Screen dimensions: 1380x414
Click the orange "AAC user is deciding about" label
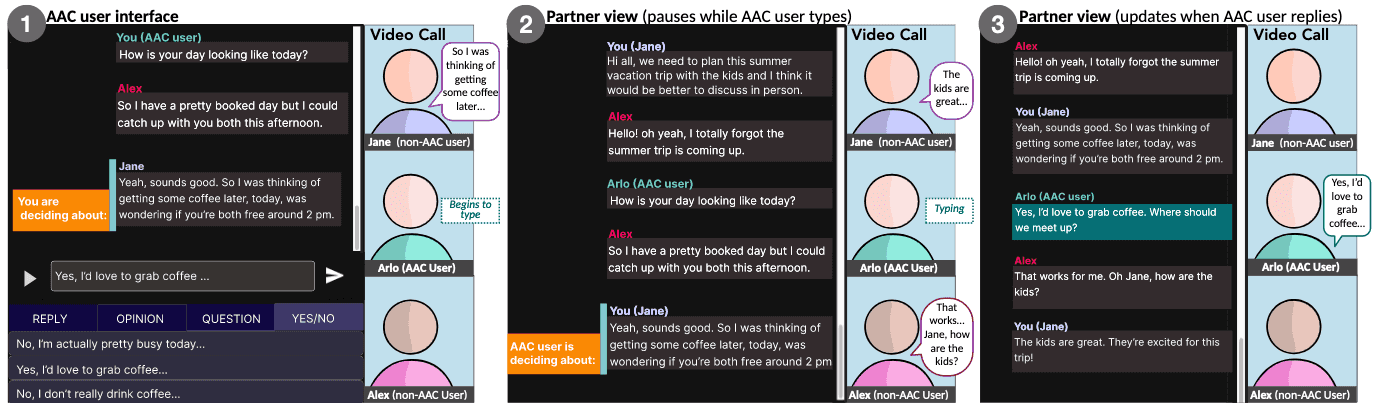[x=551, y=354]
